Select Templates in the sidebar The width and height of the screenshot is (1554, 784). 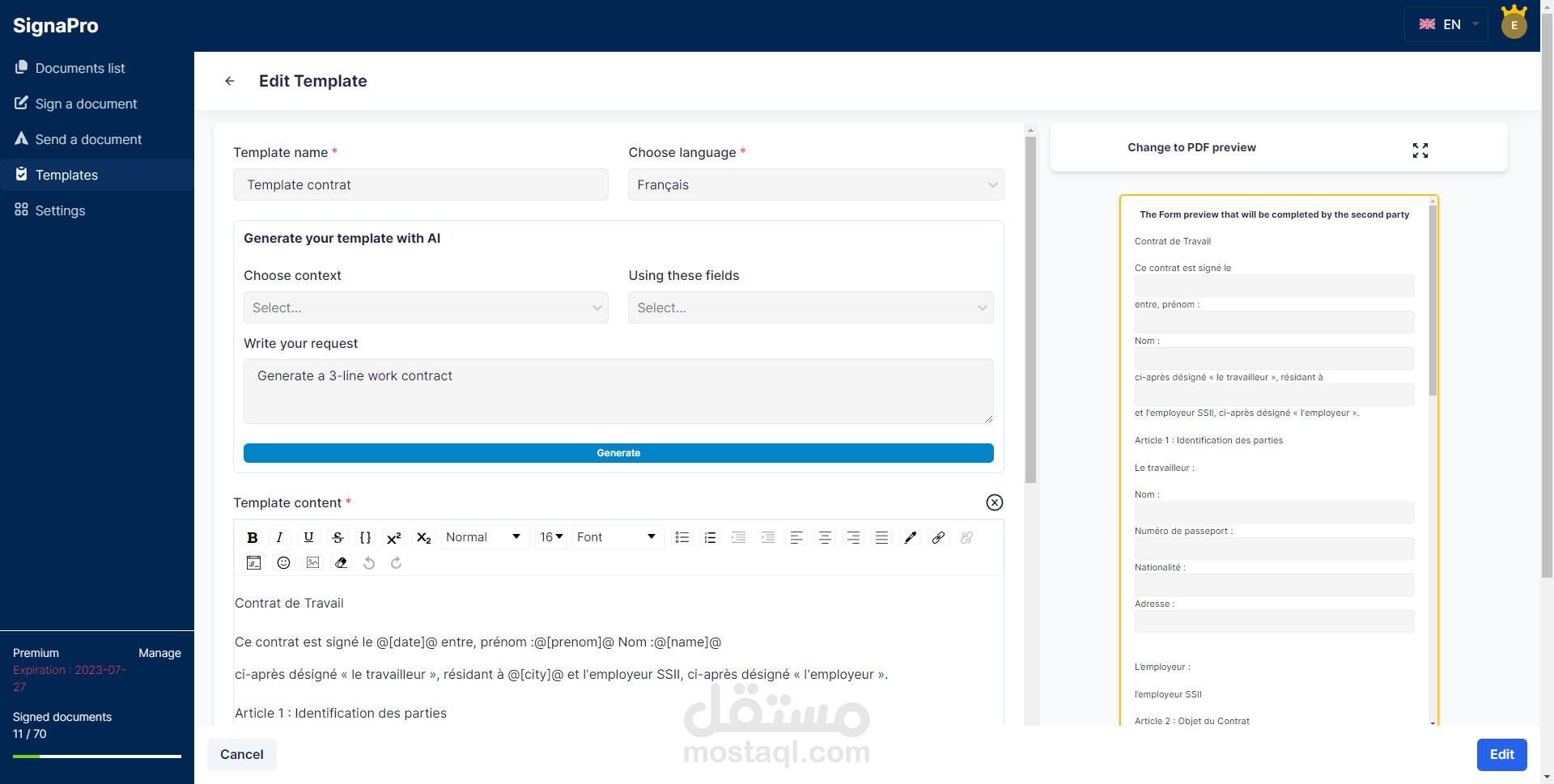97,175
